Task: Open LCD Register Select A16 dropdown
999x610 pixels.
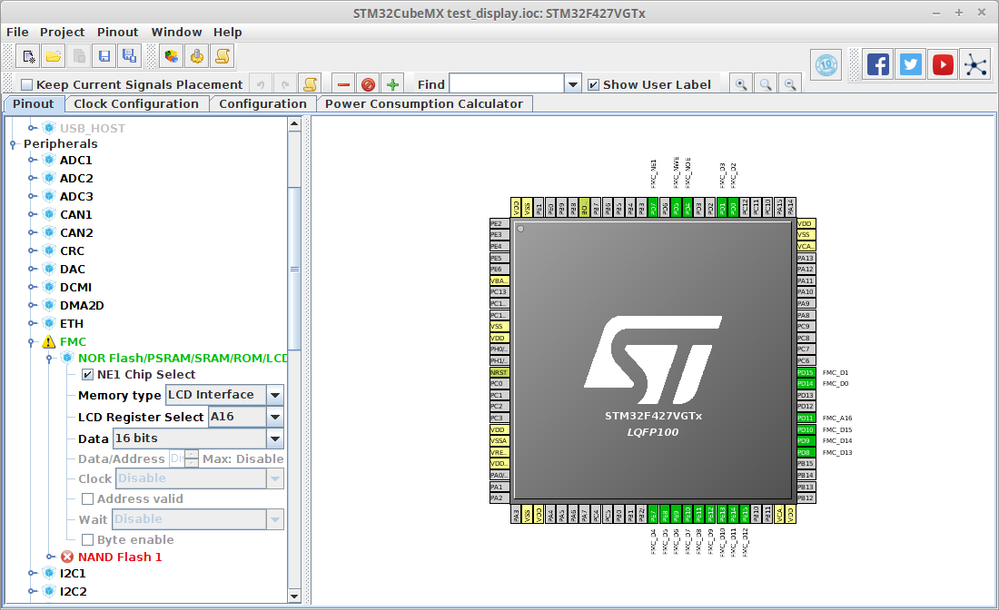Action: tap(275, 417)
